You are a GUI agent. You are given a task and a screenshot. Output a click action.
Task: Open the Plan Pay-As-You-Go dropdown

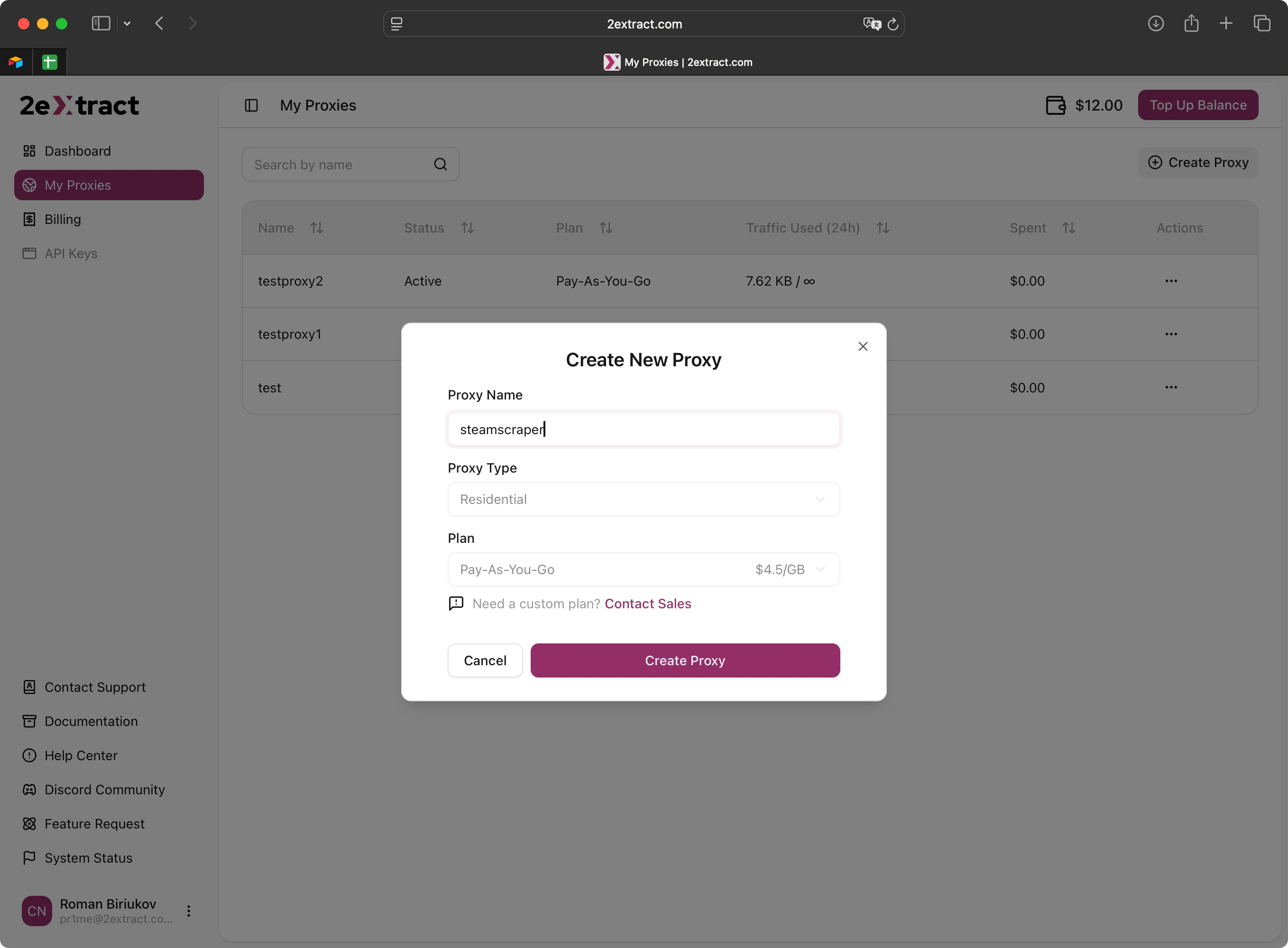644,569
